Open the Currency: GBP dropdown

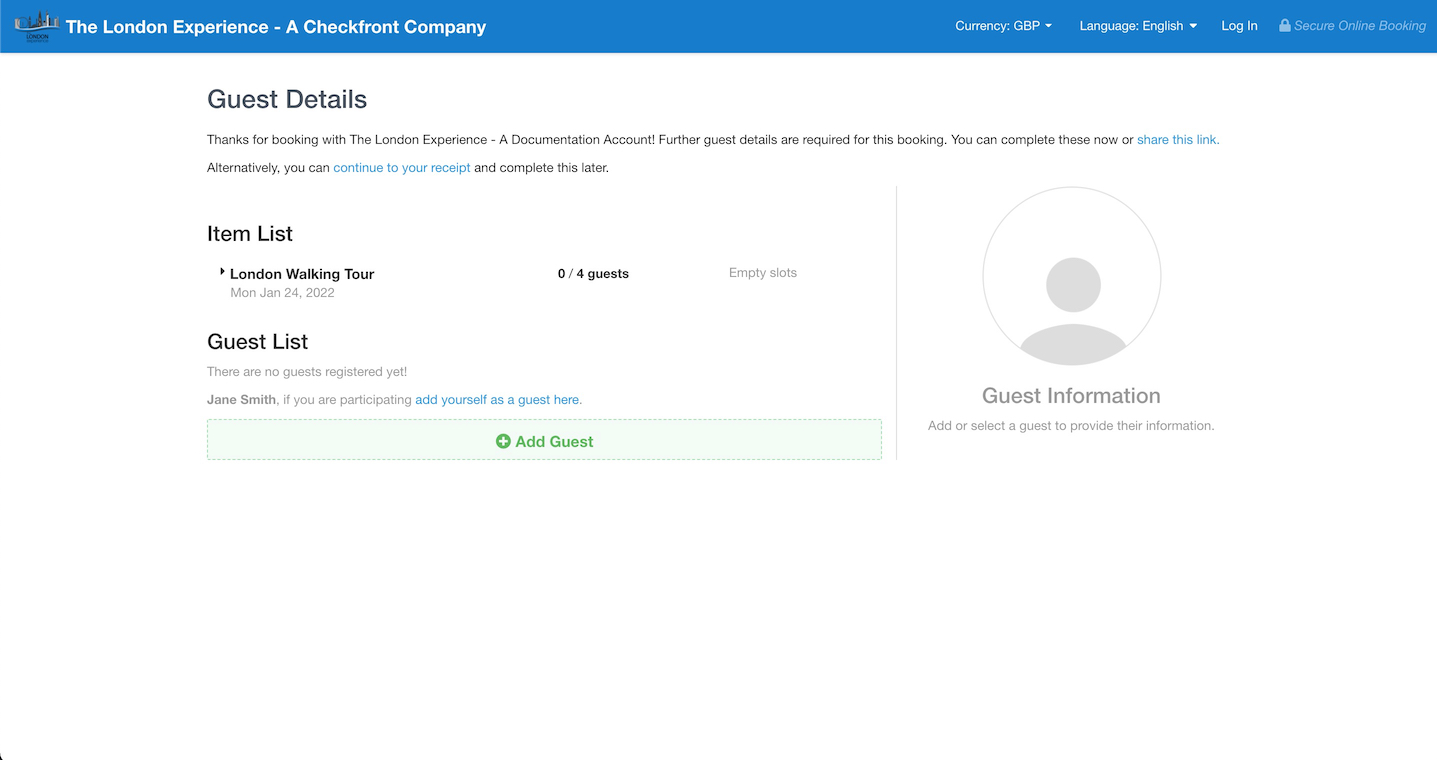point(1004,26)
